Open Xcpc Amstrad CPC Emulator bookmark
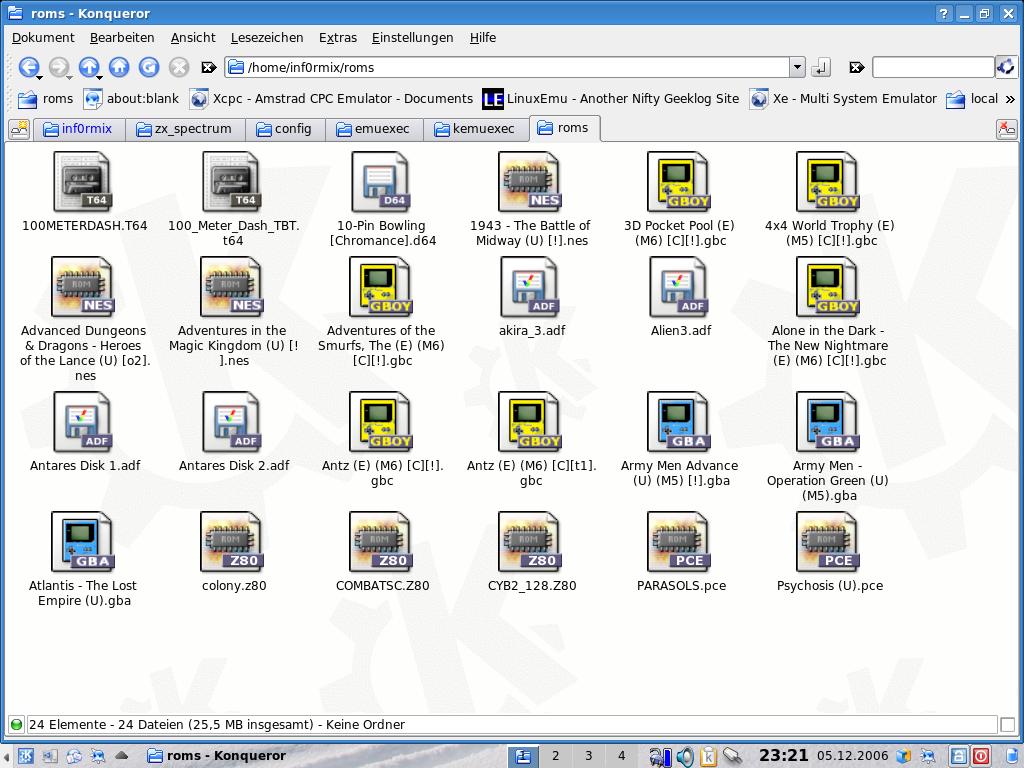The height and width of the screenshot is (768, 1024). (332, 99)
